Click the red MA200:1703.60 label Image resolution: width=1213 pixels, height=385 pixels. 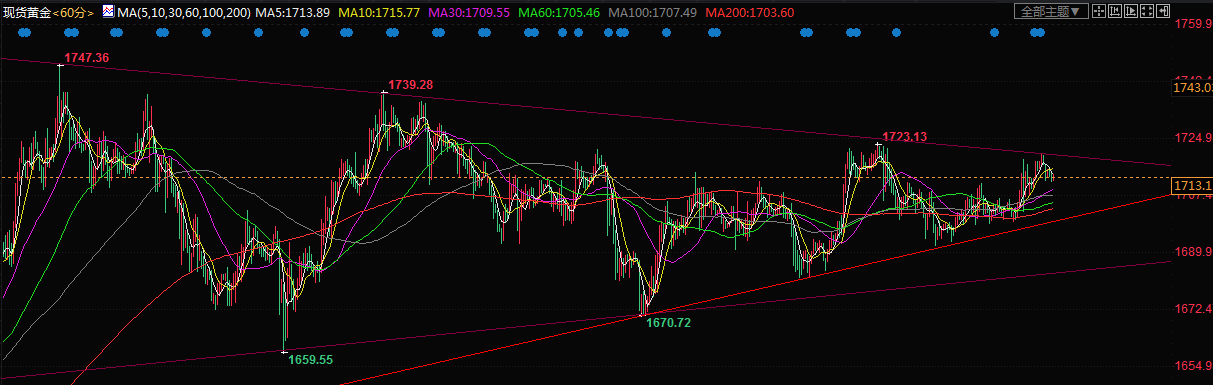(x=751, y=11)
